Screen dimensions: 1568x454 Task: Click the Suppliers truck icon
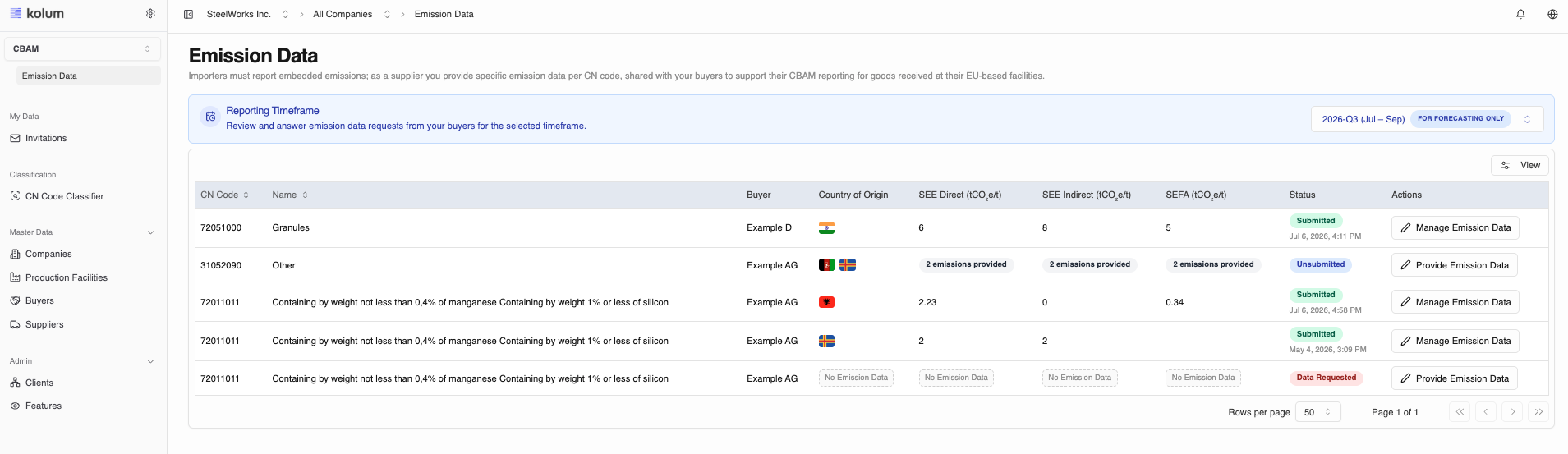(x=15, y=324)
